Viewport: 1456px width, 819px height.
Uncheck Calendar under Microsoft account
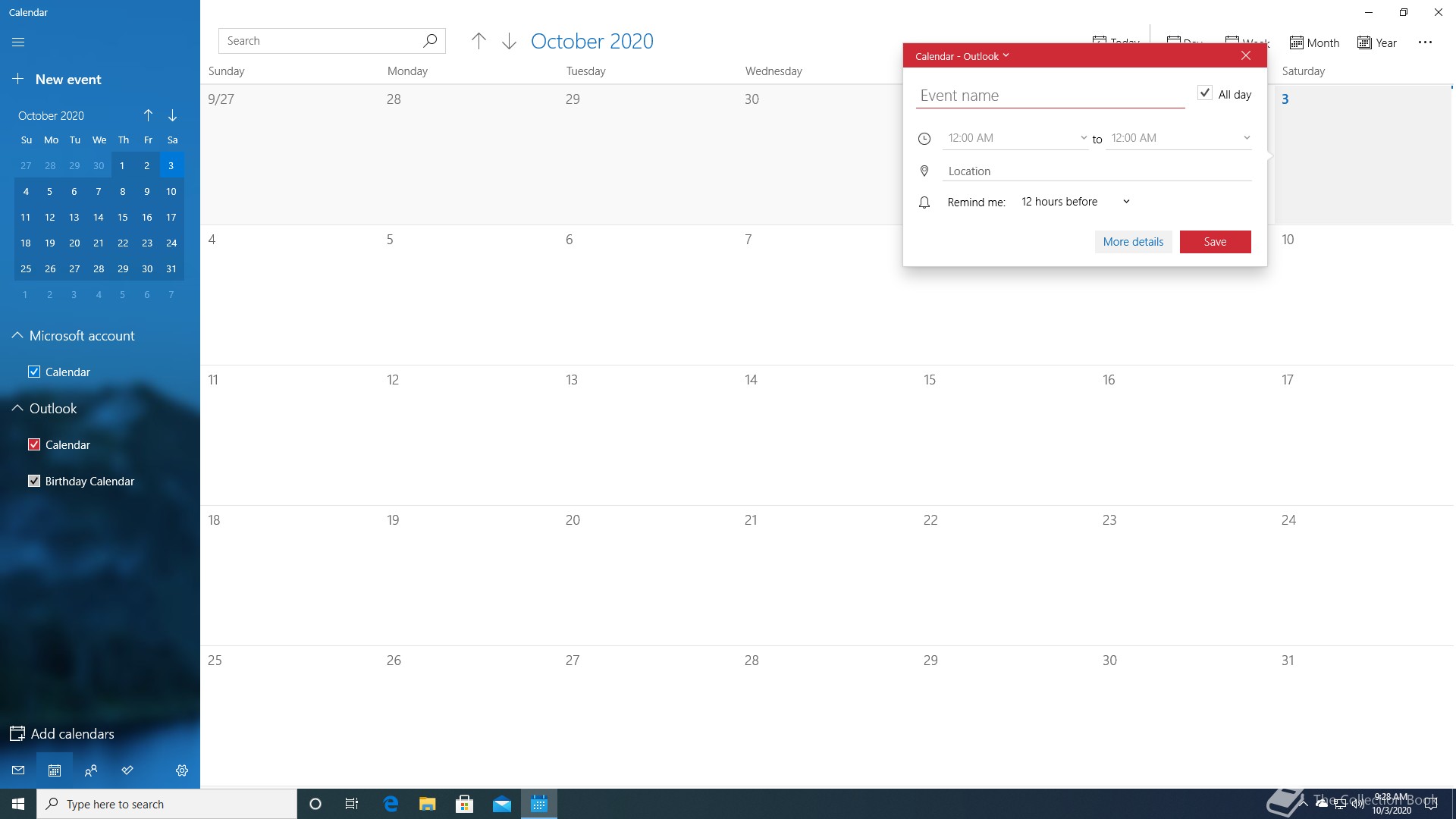tap(34, 372)
